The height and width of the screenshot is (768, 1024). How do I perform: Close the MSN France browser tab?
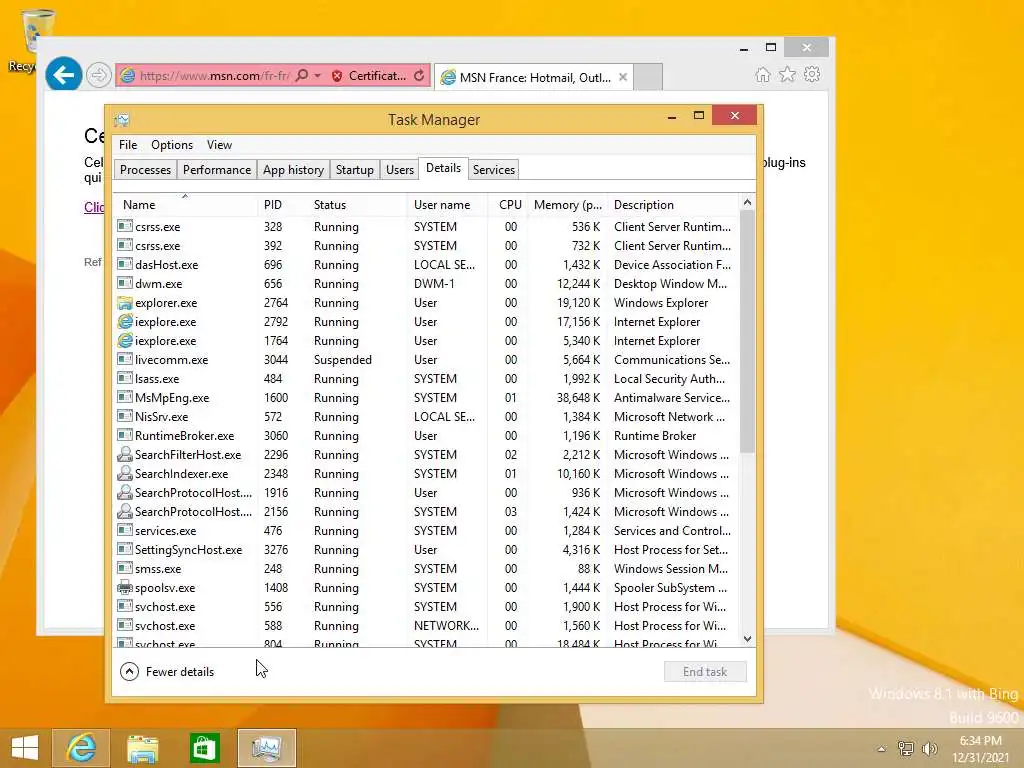[623, 77]
